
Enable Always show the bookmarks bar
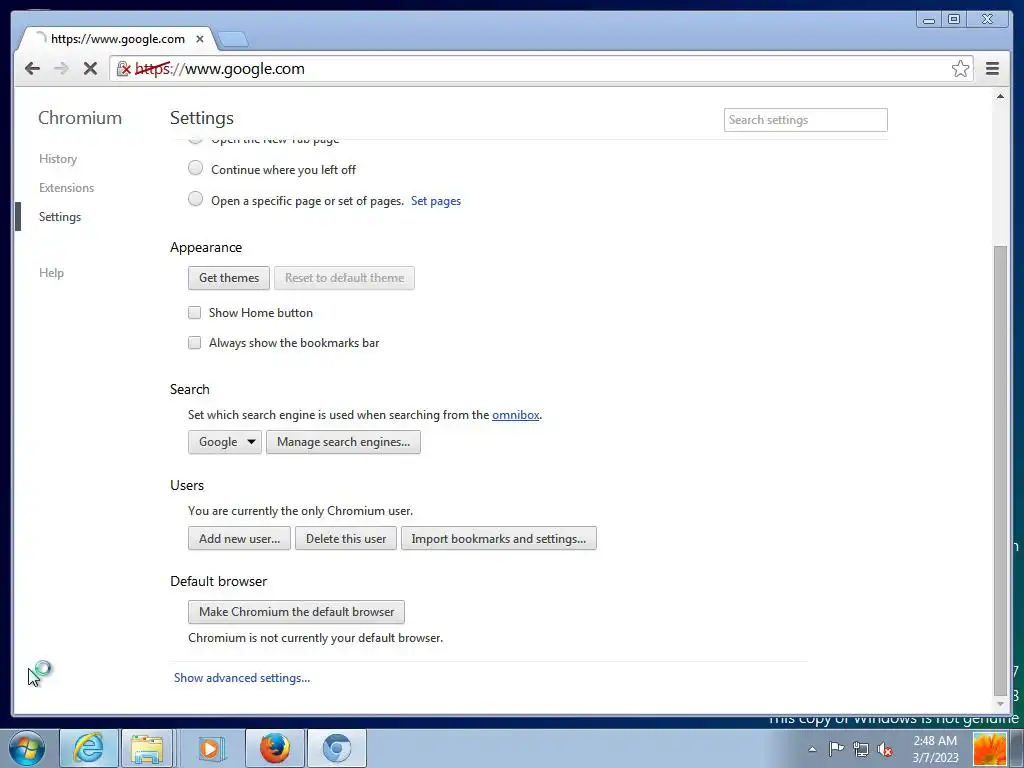[x=195, y=343]
